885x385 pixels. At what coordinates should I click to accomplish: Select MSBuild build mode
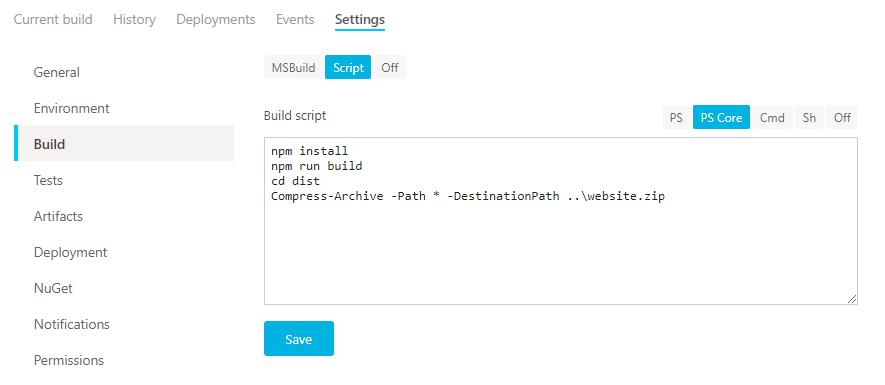pos(293,67)
